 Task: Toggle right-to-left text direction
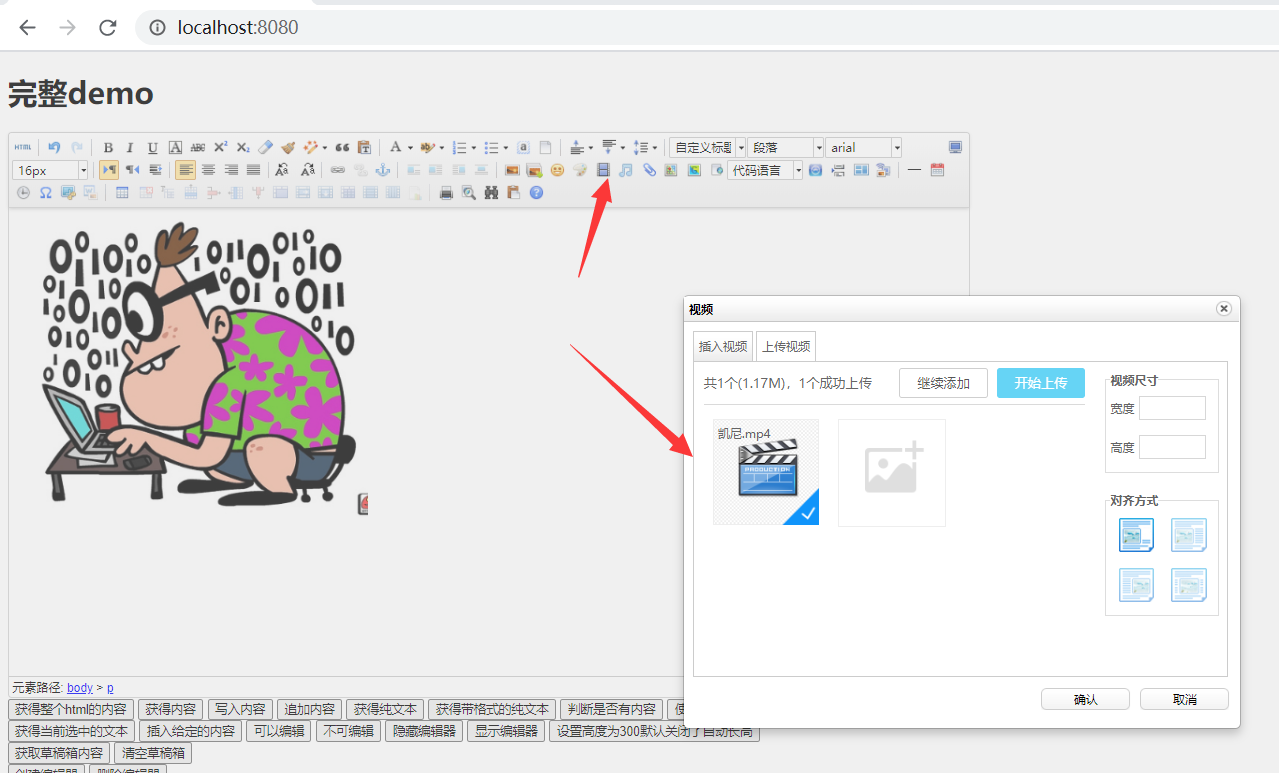(x=132, y=170)
